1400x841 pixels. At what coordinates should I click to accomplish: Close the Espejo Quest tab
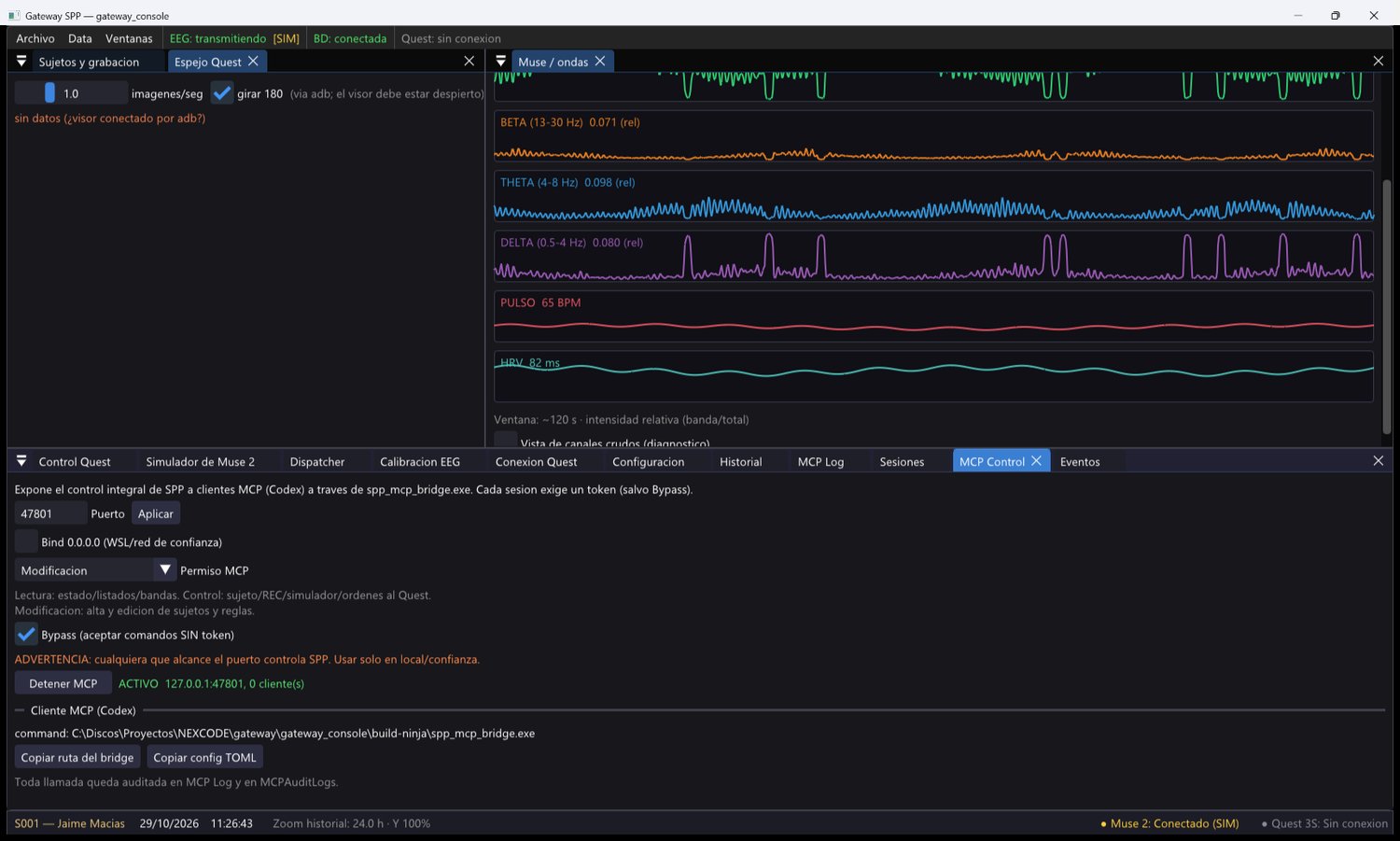point(253,62)
